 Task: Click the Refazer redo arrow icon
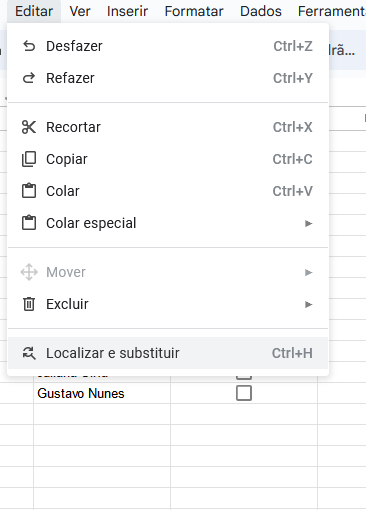point(29,78)
